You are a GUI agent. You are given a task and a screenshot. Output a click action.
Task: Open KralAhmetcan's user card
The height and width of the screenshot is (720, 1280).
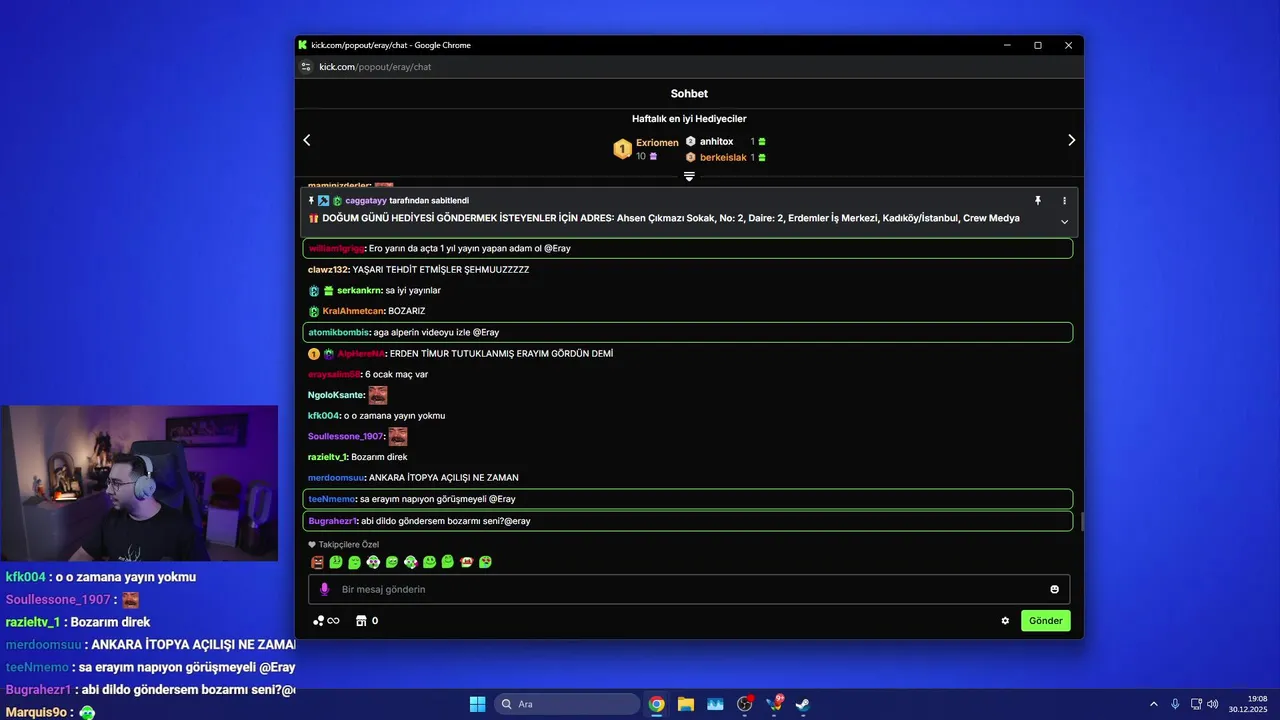pos(353,312)
